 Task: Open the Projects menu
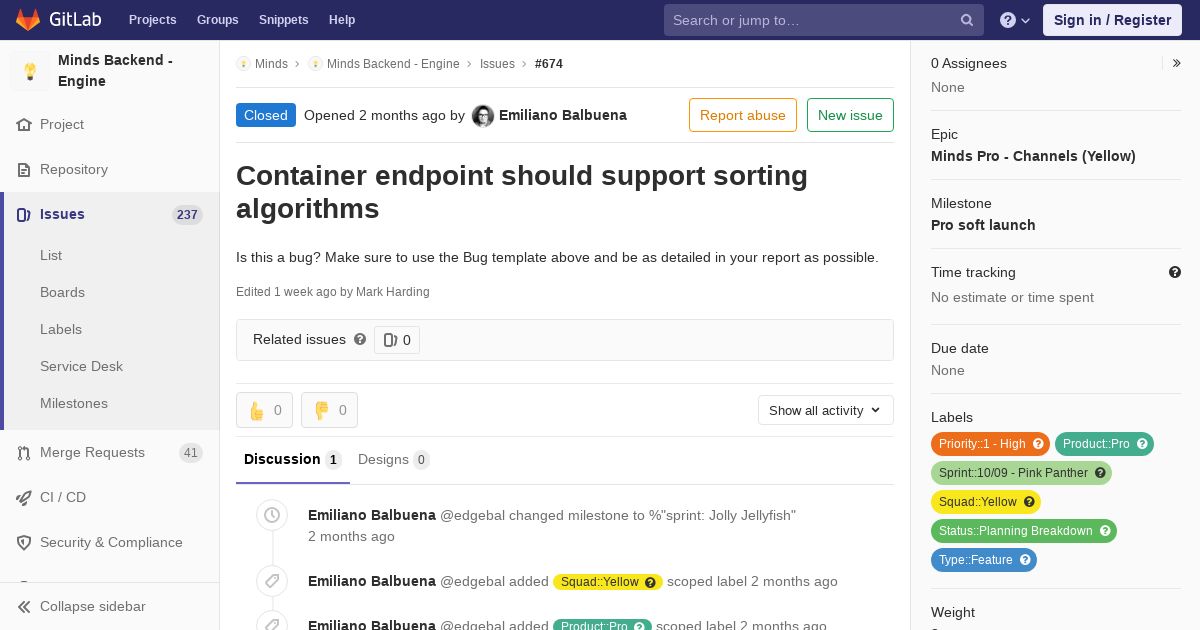[153, 20]
